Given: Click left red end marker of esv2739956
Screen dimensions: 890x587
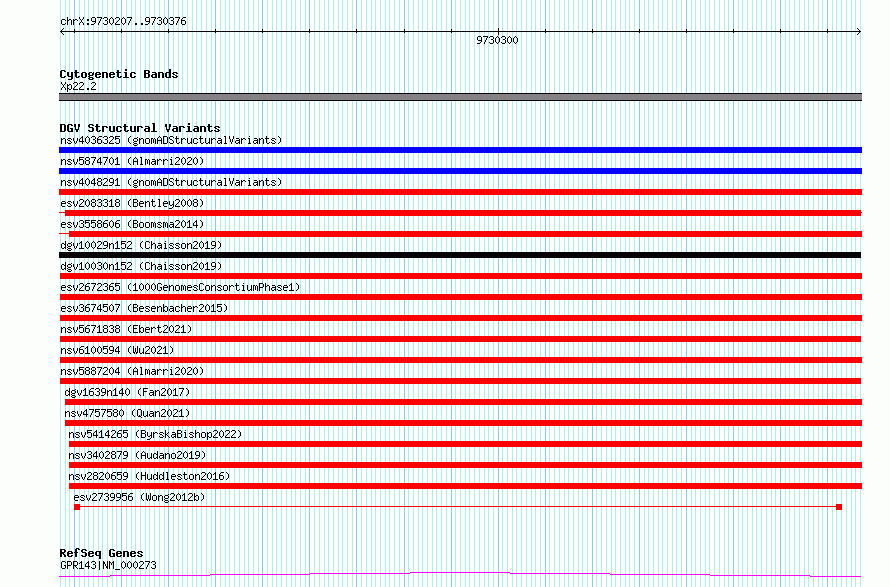Looking at the screenshot, I should pos(77,507).
